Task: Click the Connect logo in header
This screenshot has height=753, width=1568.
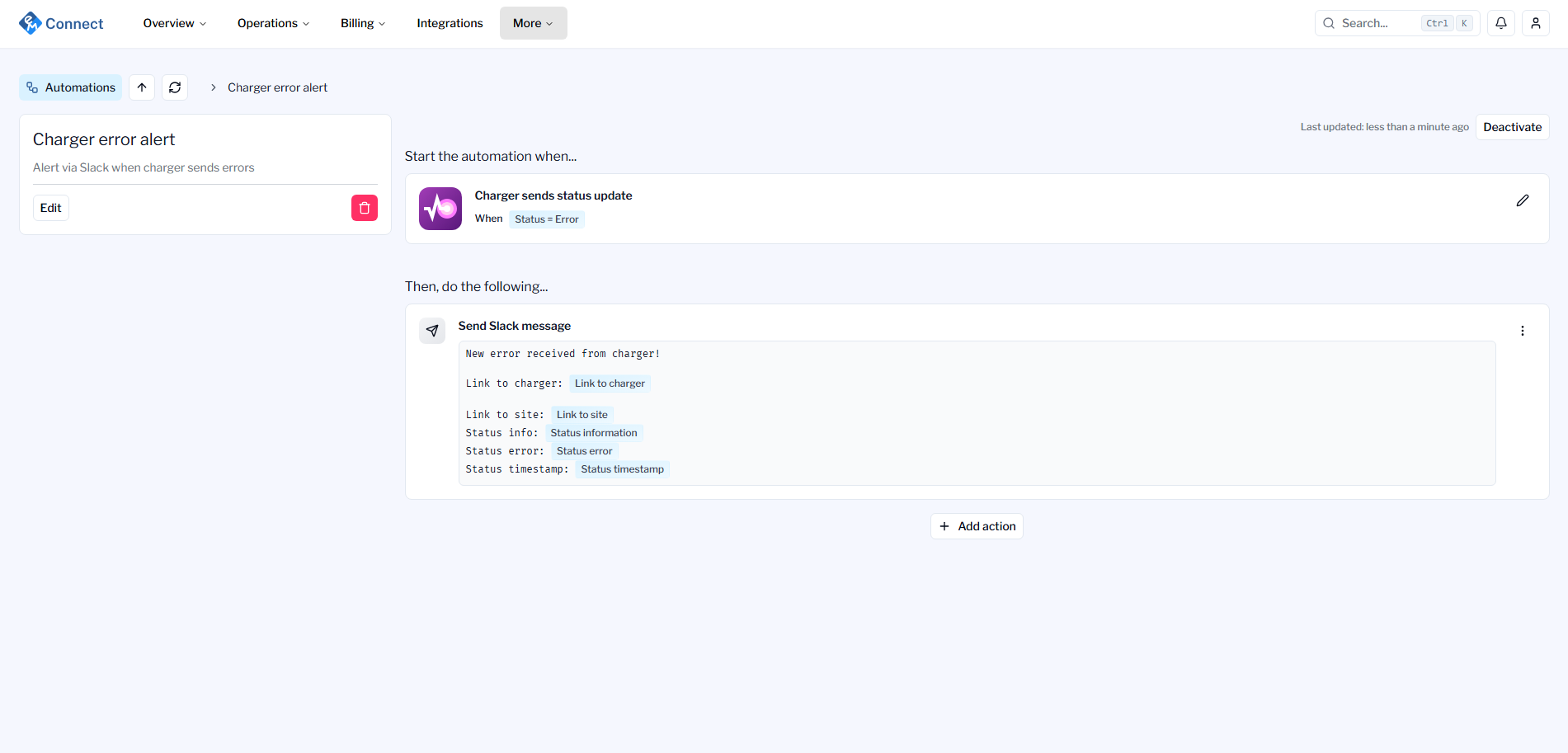Action: coord(61,23)
